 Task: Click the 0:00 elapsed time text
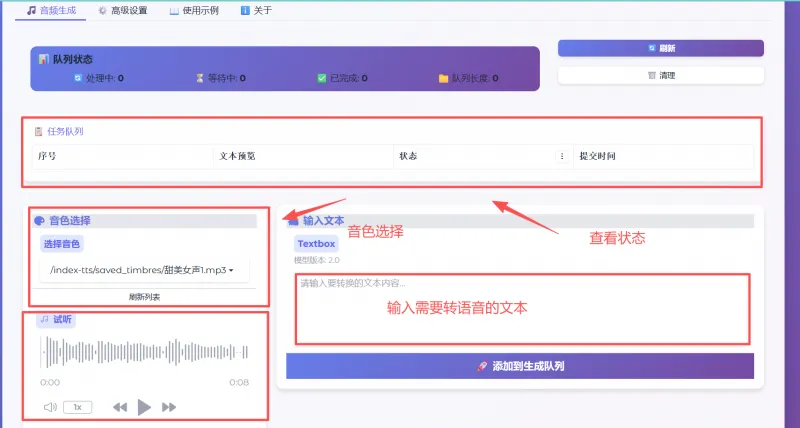point(50,383)
